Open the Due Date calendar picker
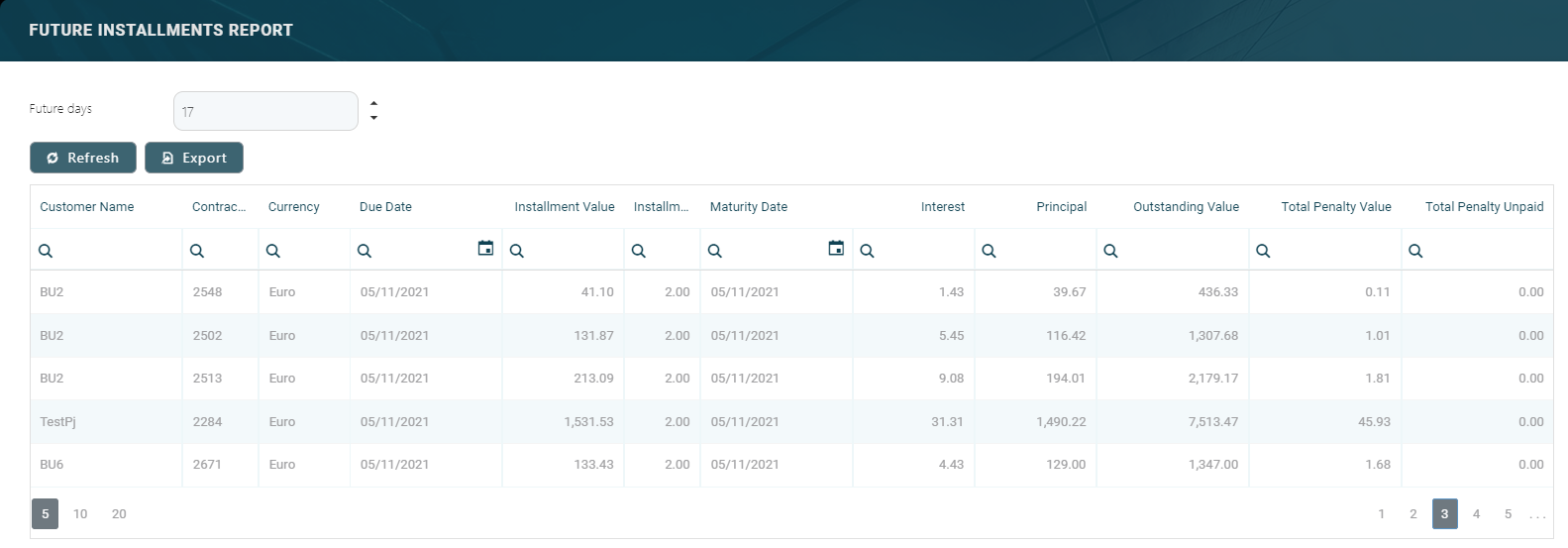 point(485,249)
